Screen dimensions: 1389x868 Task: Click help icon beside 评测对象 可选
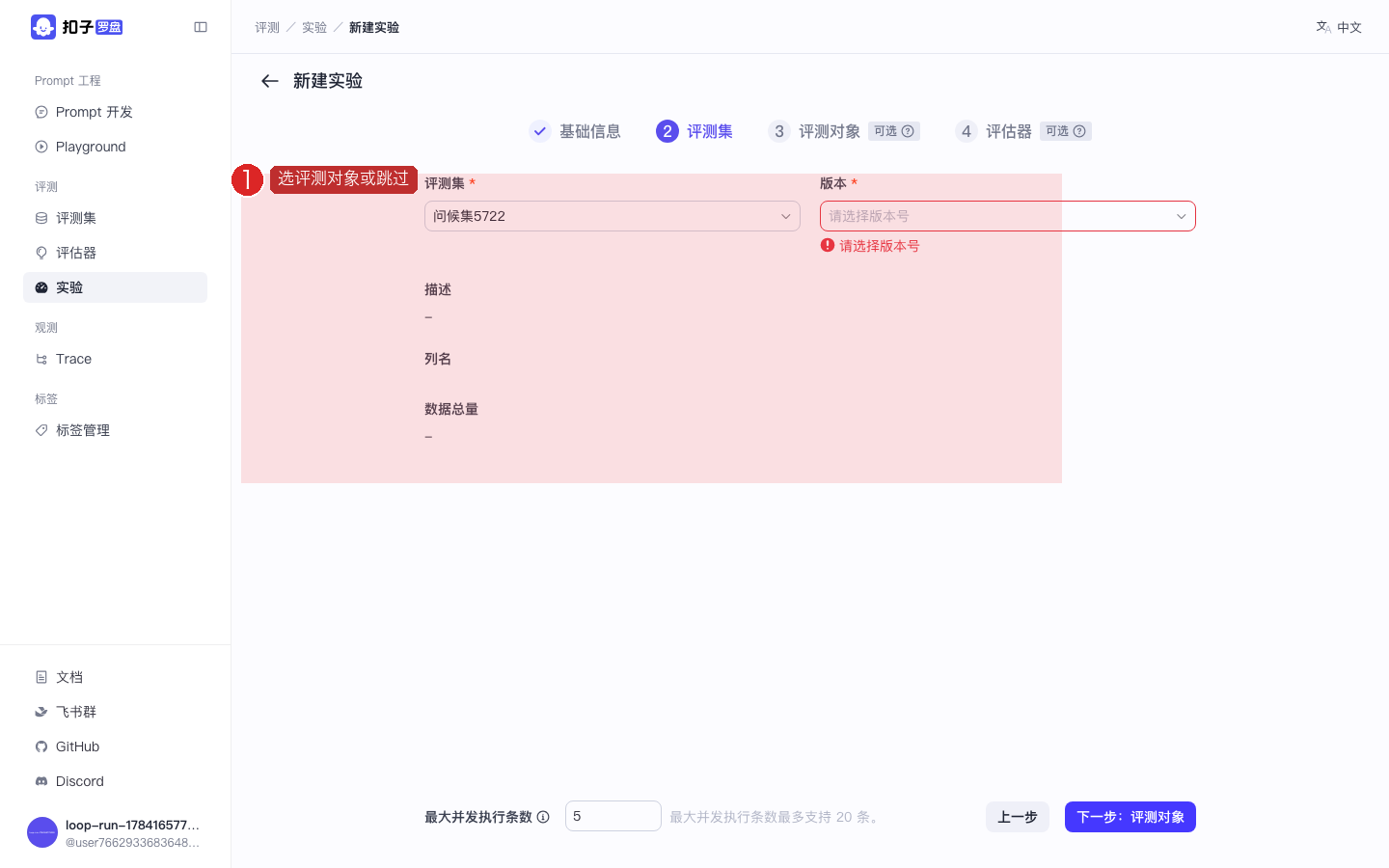click(908, 131)
